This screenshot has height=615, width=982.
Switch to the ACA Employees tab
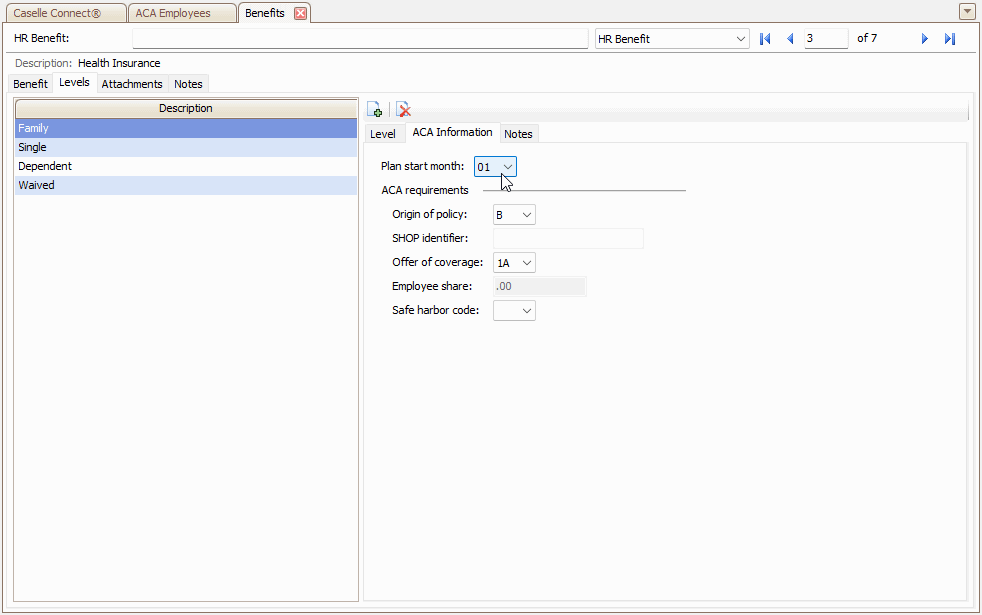tap(182, 13)
